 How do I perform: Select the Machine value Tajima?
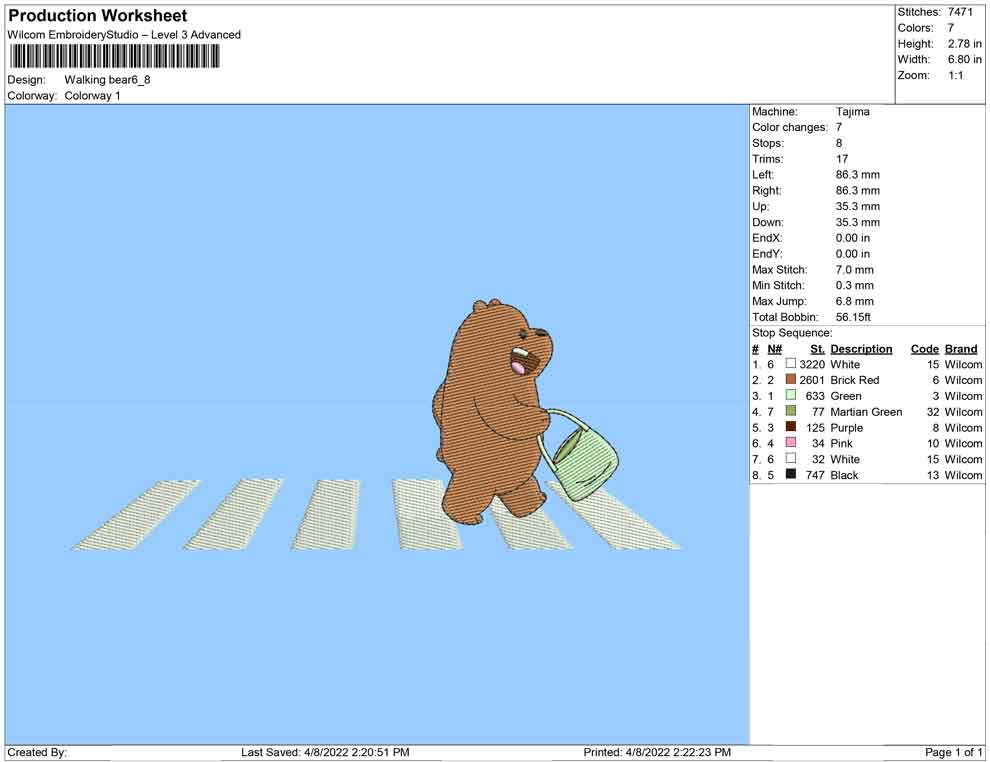[852, 112]
